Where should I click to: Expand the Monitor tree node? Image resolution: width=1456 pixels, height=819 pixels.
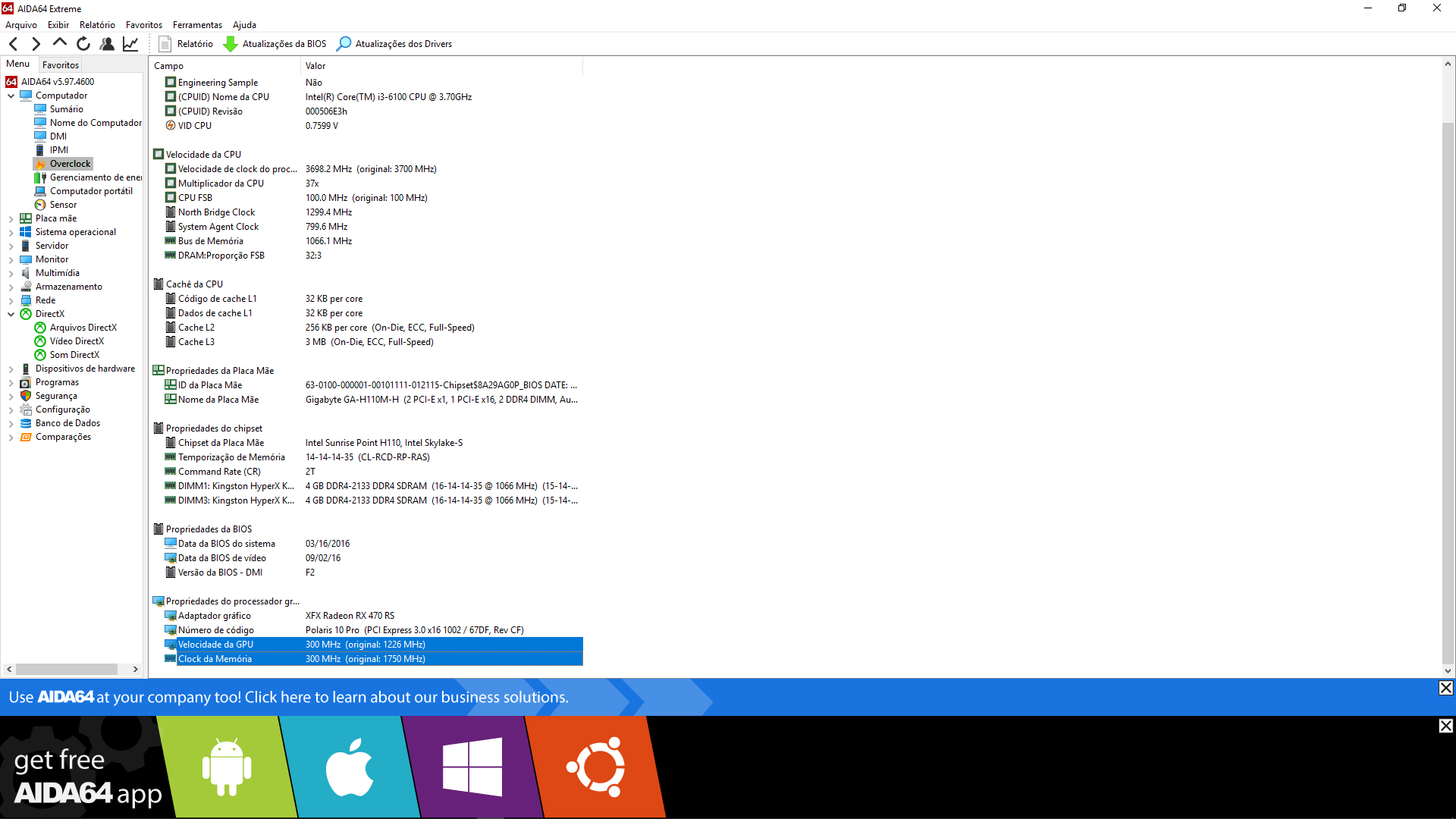click(x=11, y=259)
